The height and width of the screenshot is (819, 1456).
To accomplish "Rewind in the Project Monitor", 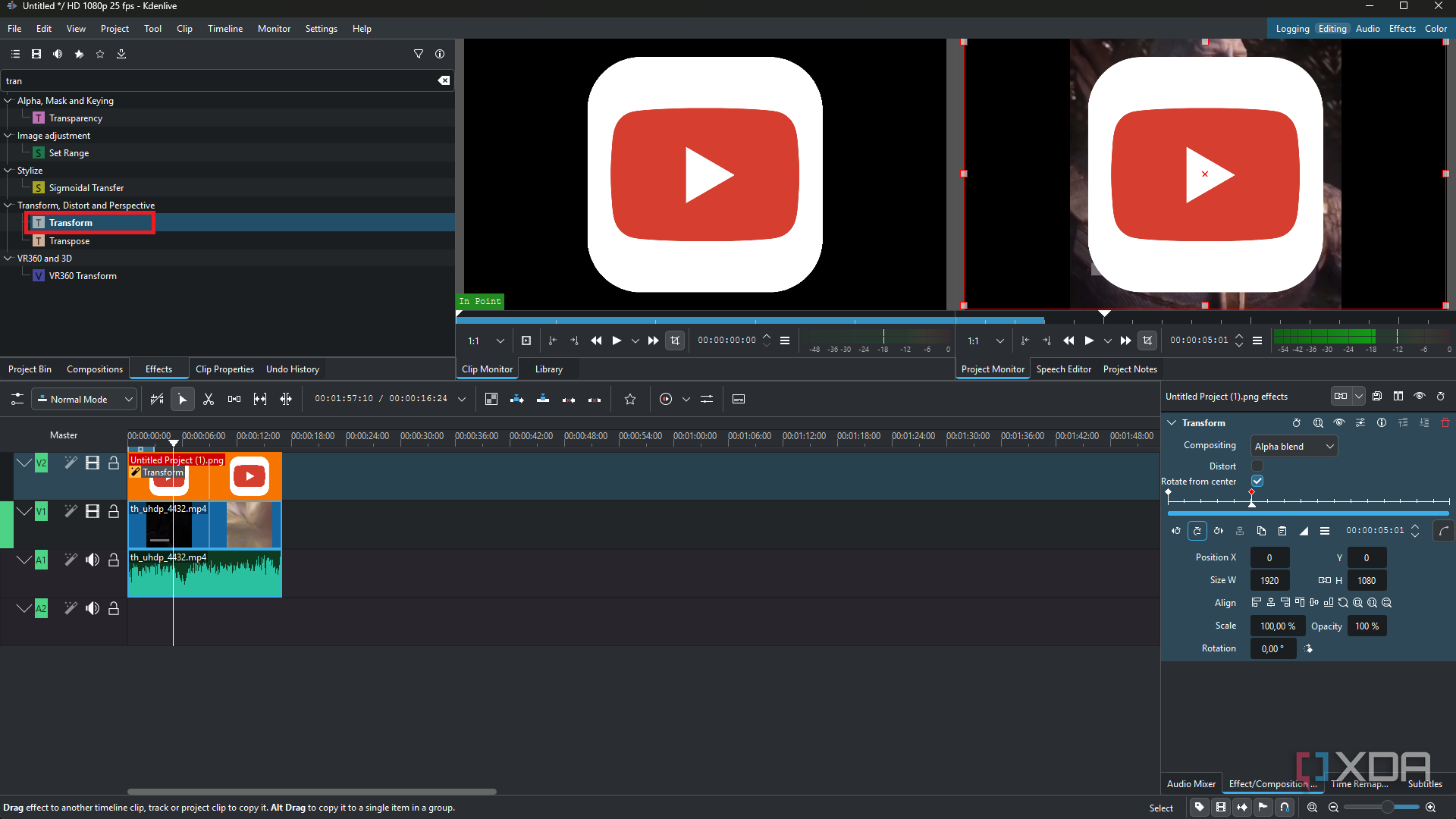I will 1068,341.
